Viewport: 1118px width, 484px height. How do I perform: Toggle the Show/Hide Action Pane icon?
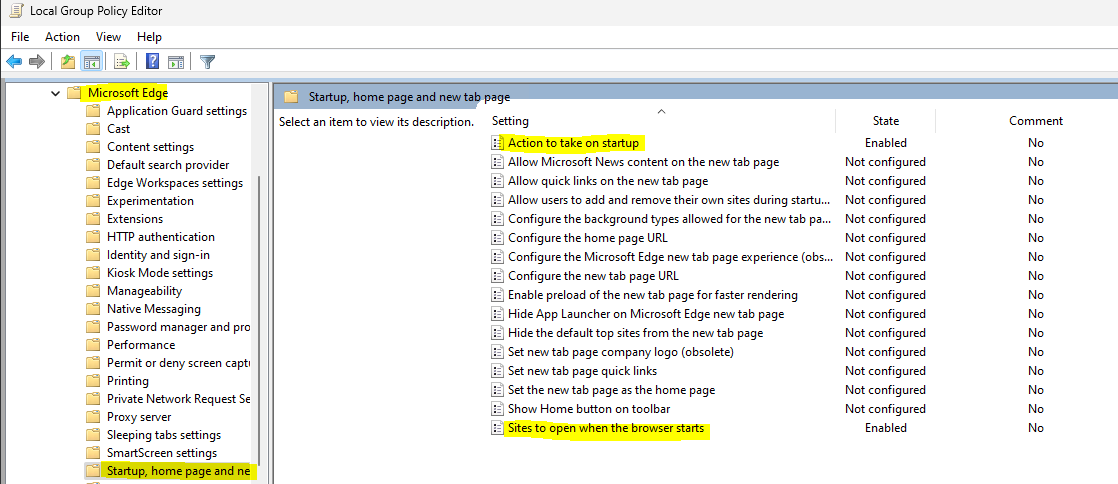coord(176,62)
